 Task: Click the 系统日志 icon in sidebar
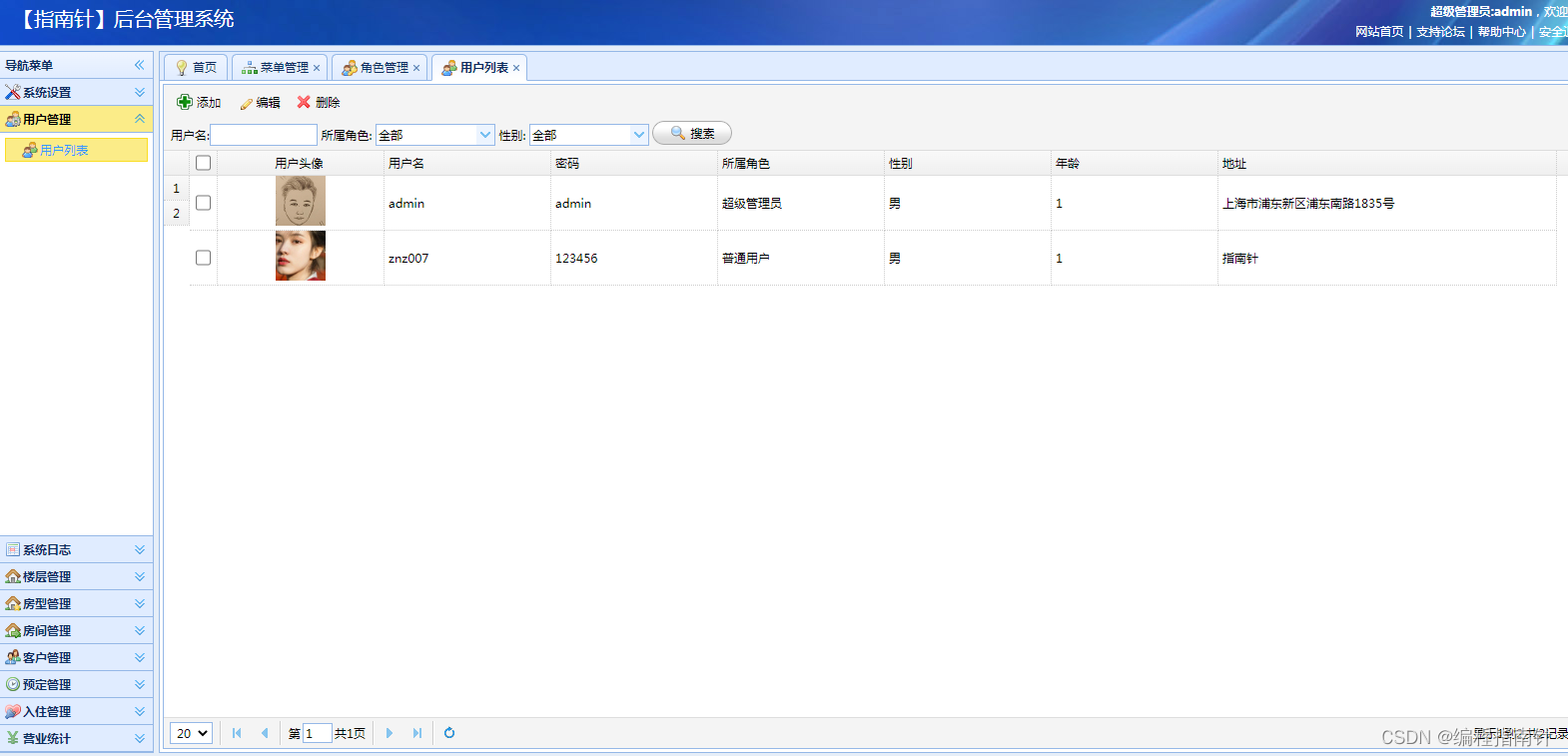[13, 549]
